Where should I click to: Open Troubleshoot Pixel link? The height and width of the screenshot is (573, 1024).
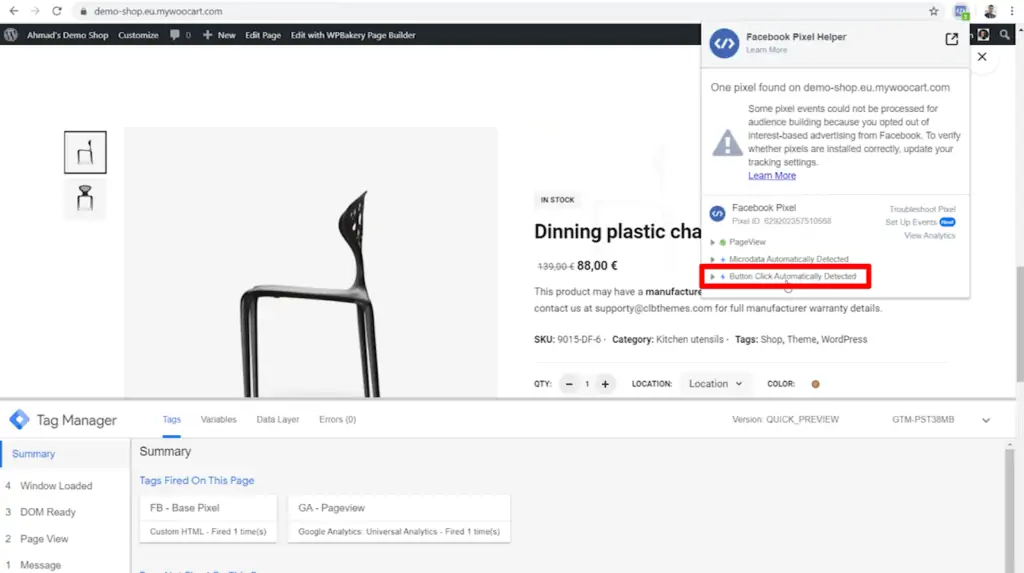pos(922,209)
